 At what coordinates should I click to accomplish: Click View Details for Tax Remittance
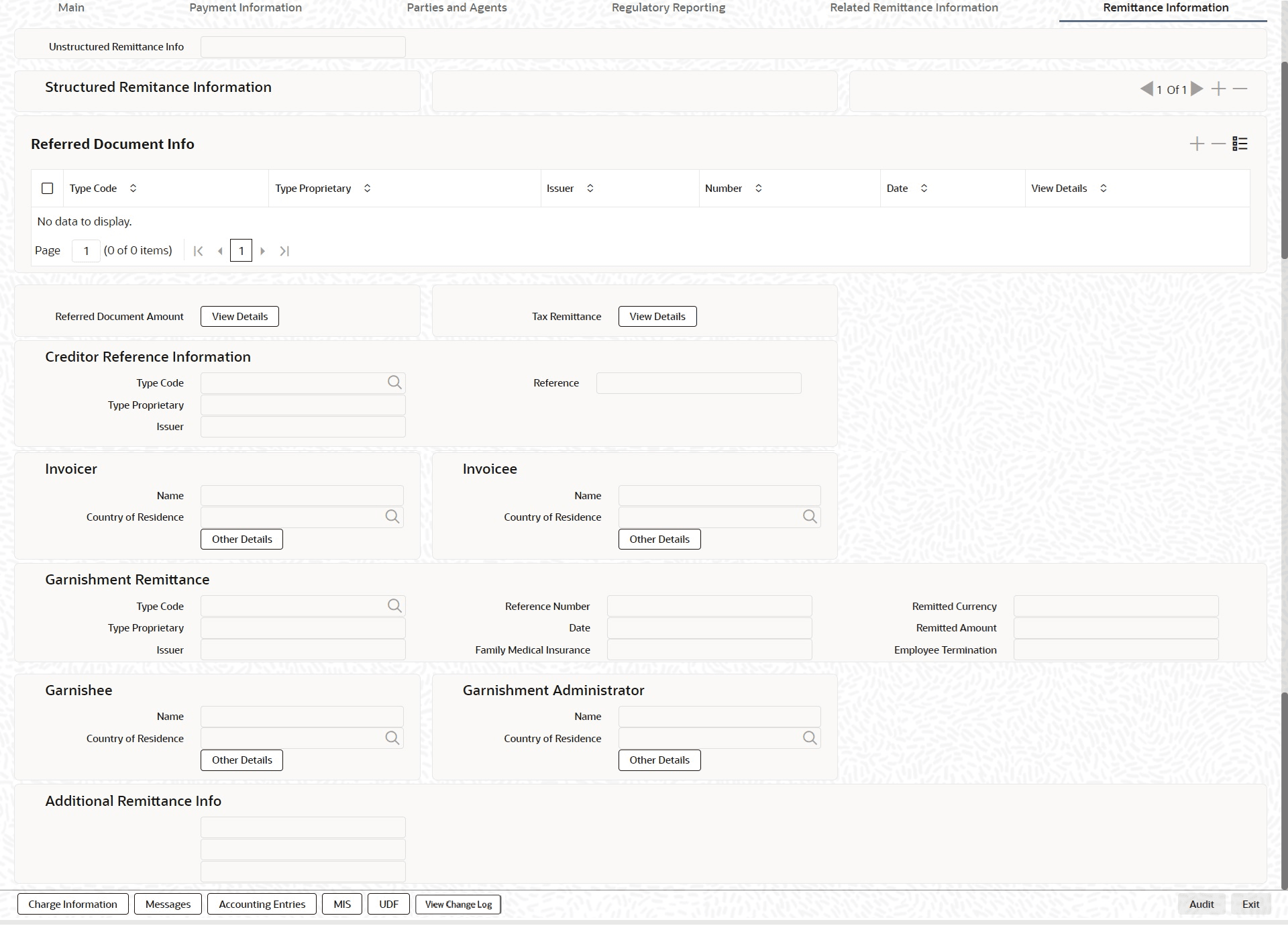657,316
